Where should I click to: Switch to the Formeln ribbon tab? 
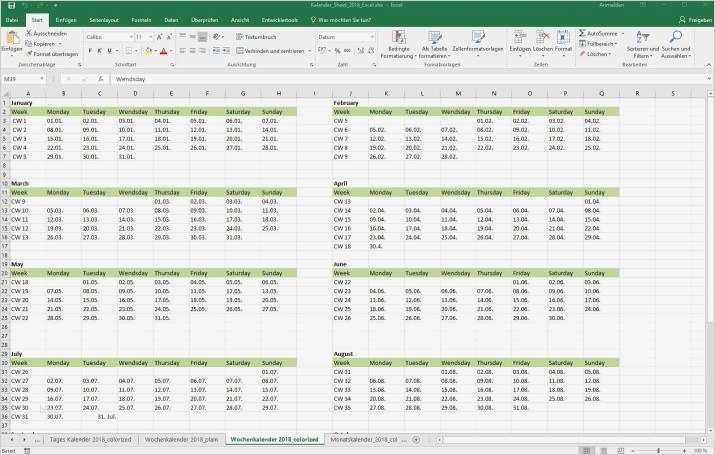click(x=141, y=20)
